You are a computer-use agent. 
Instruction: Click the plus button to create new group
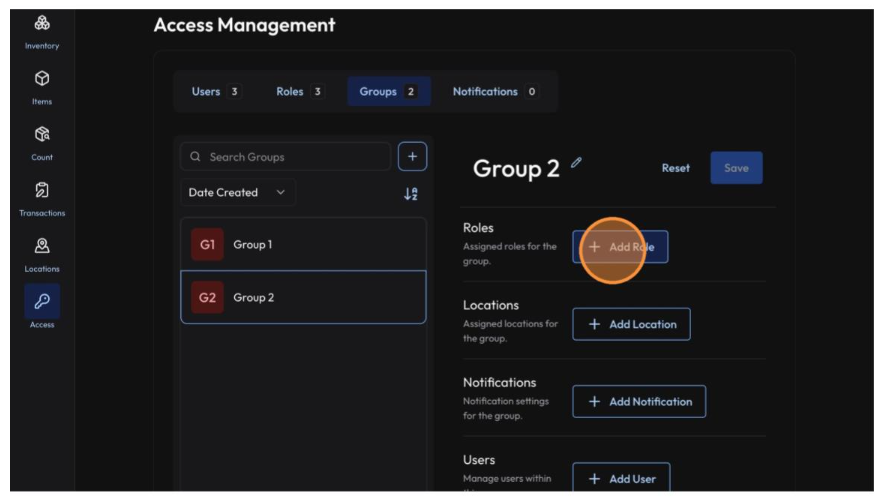(x=412, y=157)
